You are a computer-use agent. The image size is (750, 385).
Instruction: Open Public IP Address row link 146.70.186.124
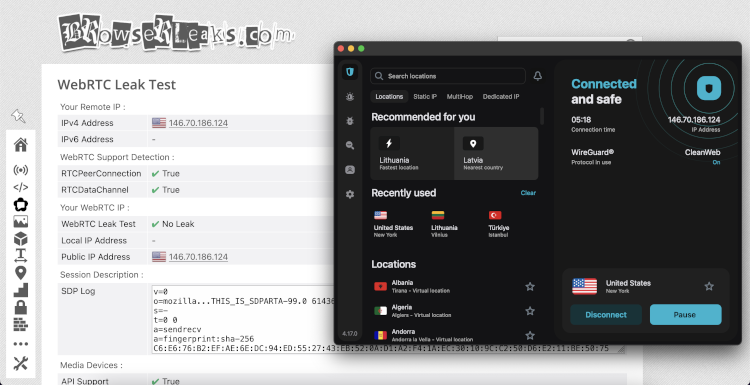tap(198, 257)
